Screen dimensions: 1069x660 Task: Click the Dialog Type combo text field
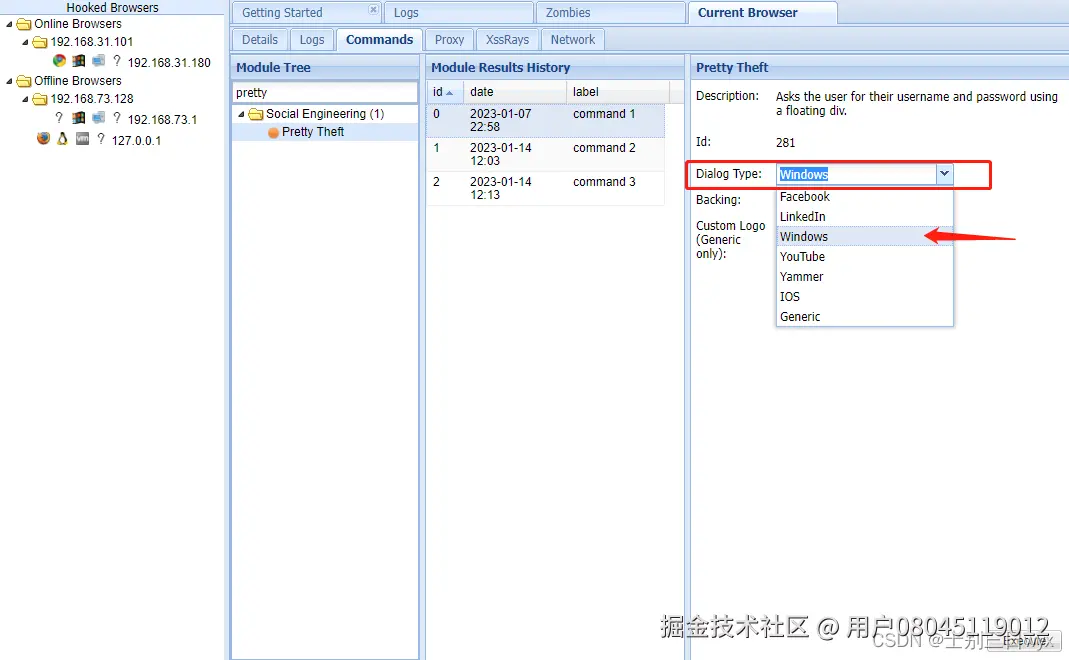(857, 174)
